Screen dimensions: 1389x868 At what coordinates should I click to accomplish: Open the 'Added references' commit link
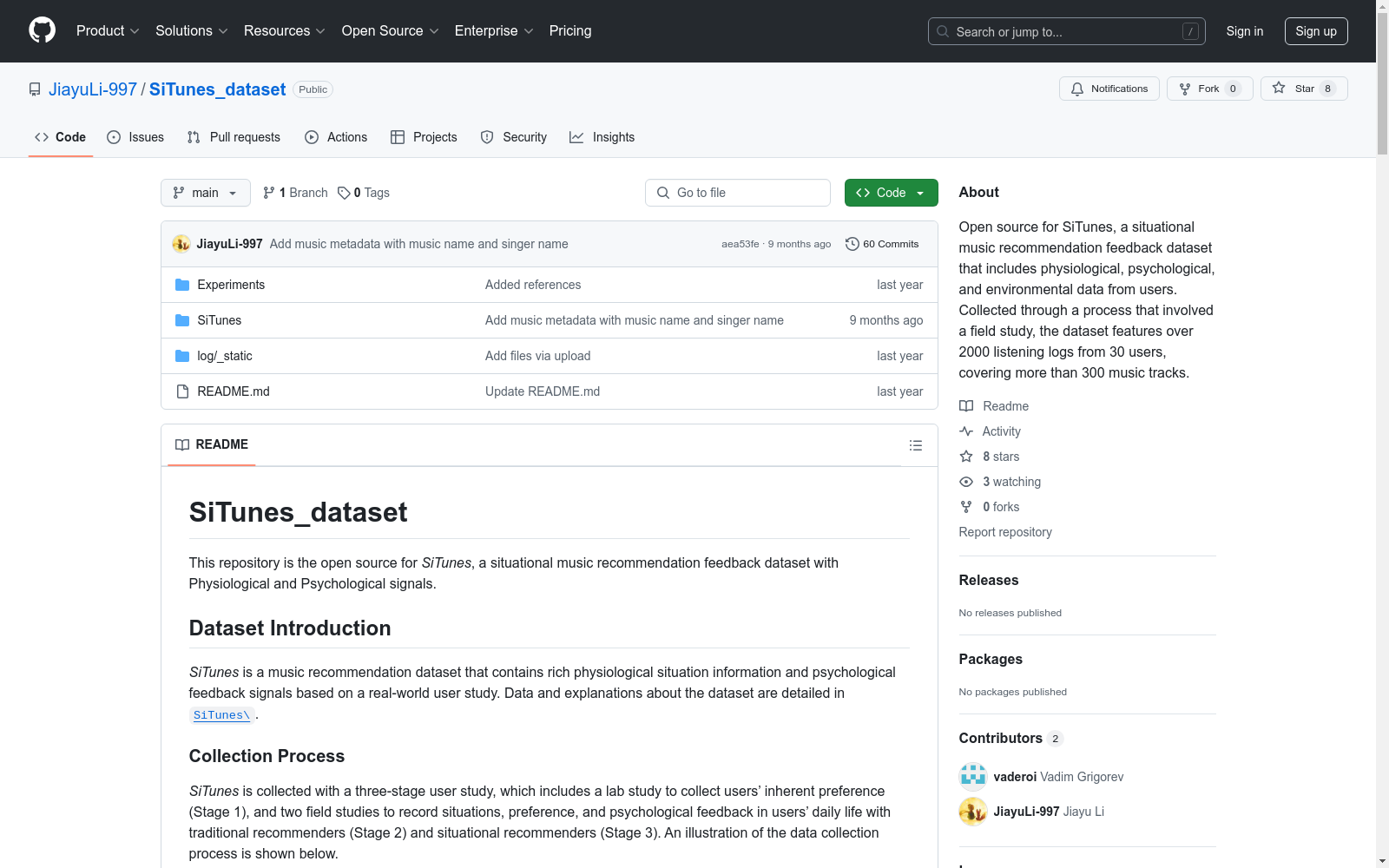coord(533,285)
